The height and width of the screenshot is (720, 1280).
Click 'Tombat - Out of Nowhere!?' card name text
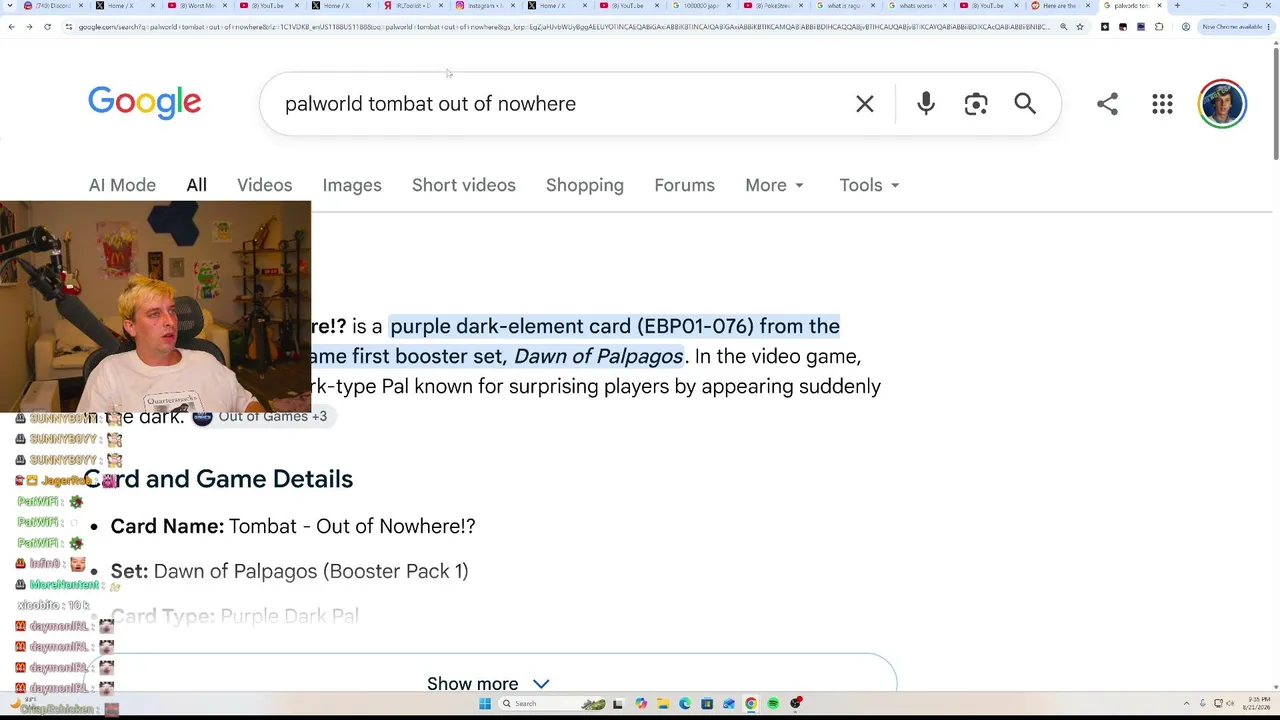tap(352, 526)
